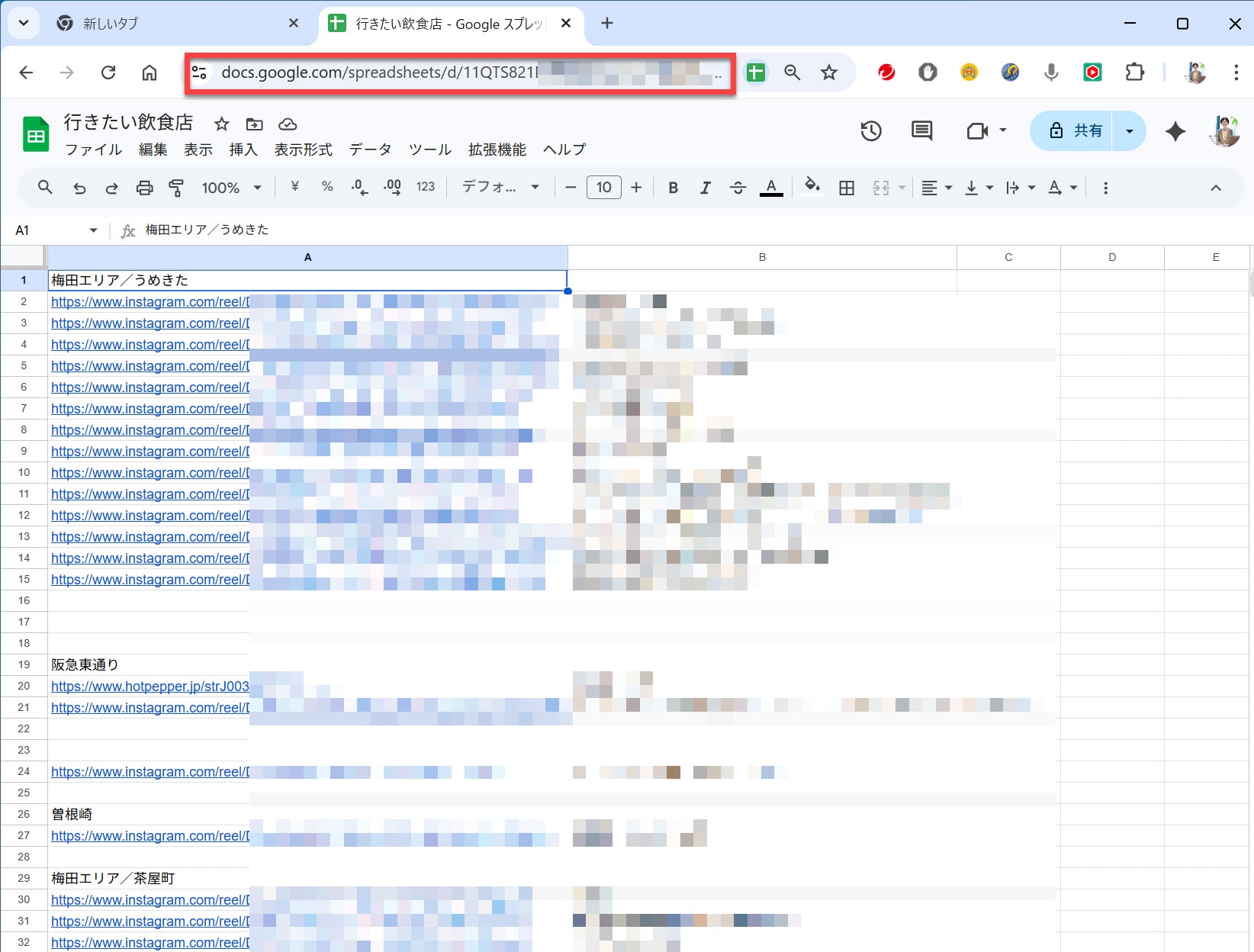Image resolution: width=1254 pixels, height=952 pixels.
Task: Open the hotpepper.jp link in row 20
Action: (150, 687)
